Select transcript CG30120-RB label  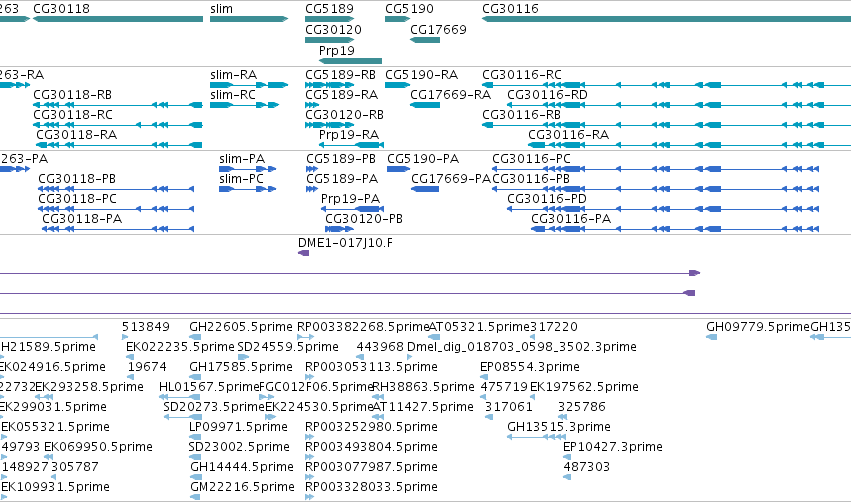(344, 115)
